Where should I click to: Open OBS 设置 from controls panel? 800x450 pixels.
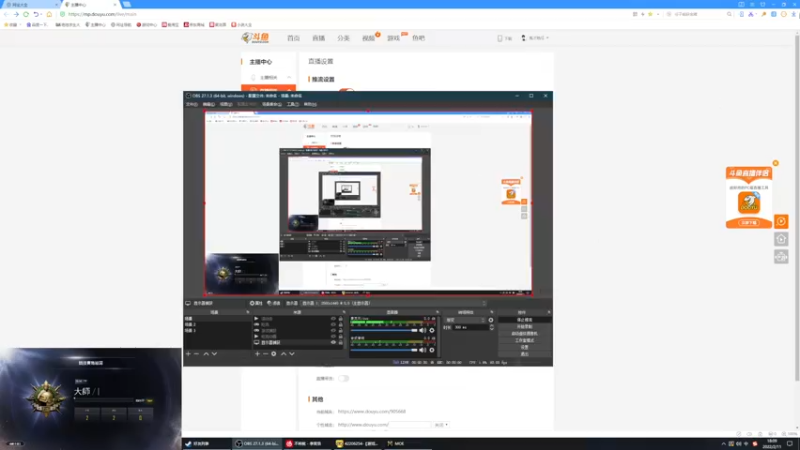524,347
